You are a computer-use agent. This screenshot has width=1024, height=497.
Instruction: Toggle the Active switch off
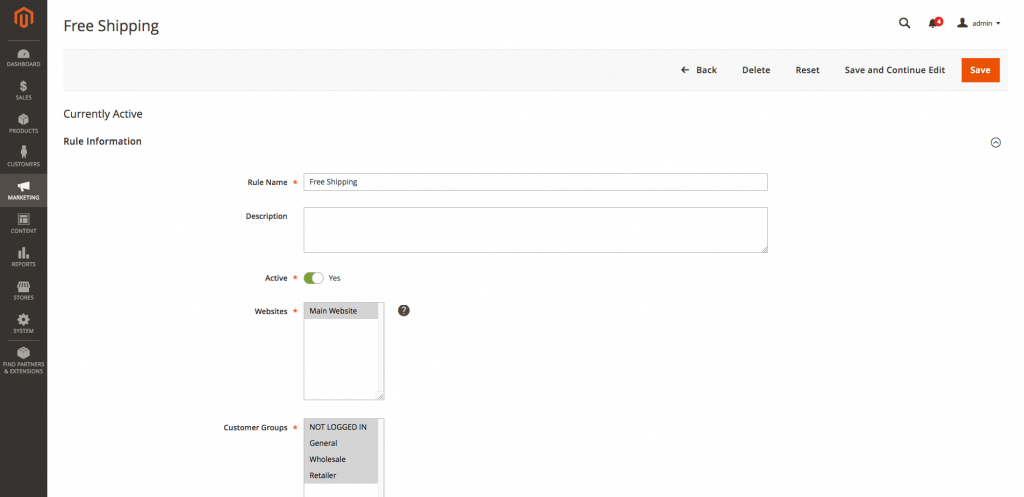(314, 278)
